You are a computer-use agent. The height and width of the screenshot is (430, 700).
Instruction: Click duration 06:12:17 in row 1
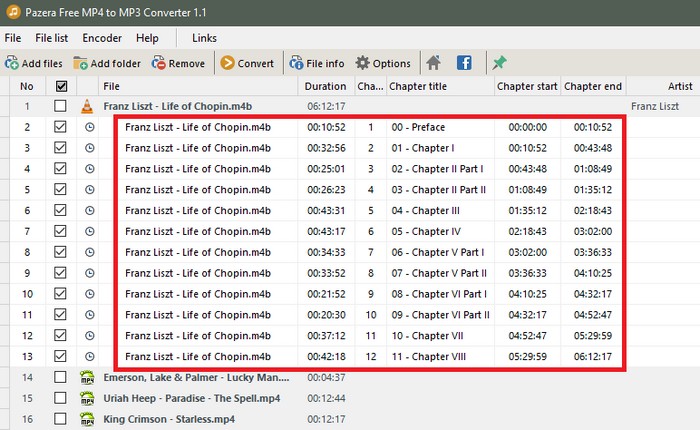tap(326, 106)
